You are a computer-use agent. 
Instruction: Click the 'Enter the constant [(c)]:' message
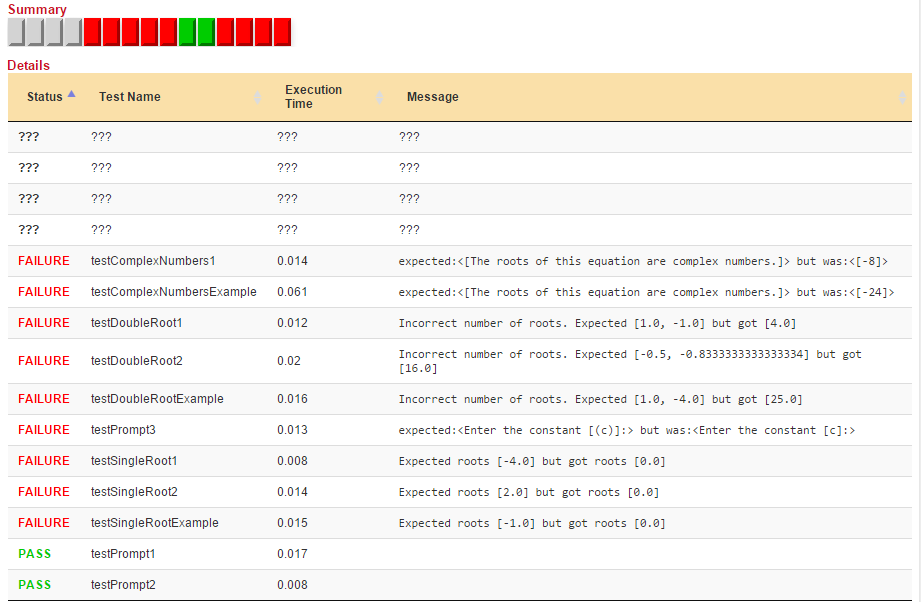[627, 431]
